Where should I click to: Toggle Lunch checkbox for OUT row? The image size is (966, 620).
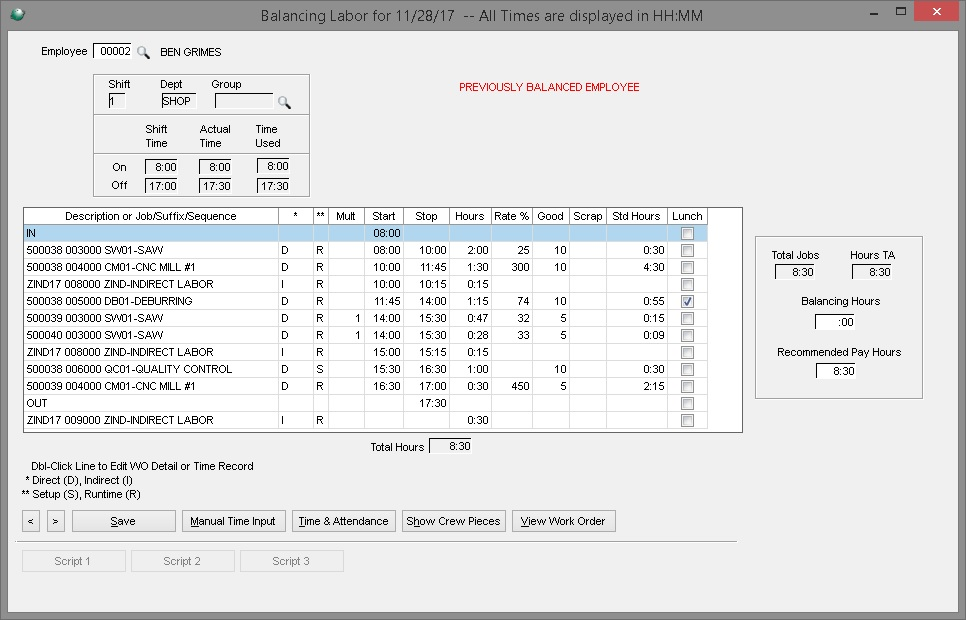[x=688, y=403]
